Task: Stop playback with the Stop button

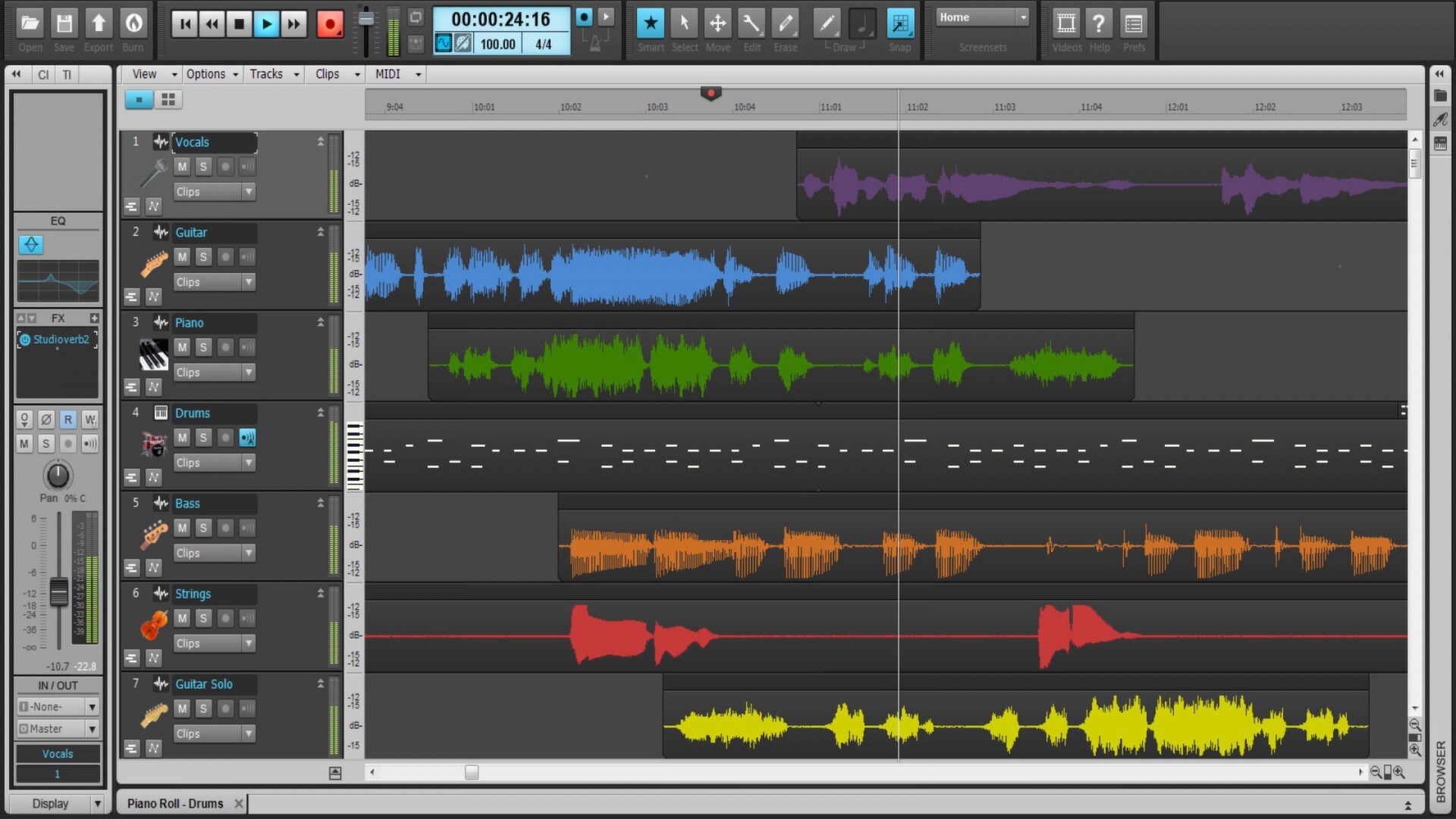Action: click(239, 24)
